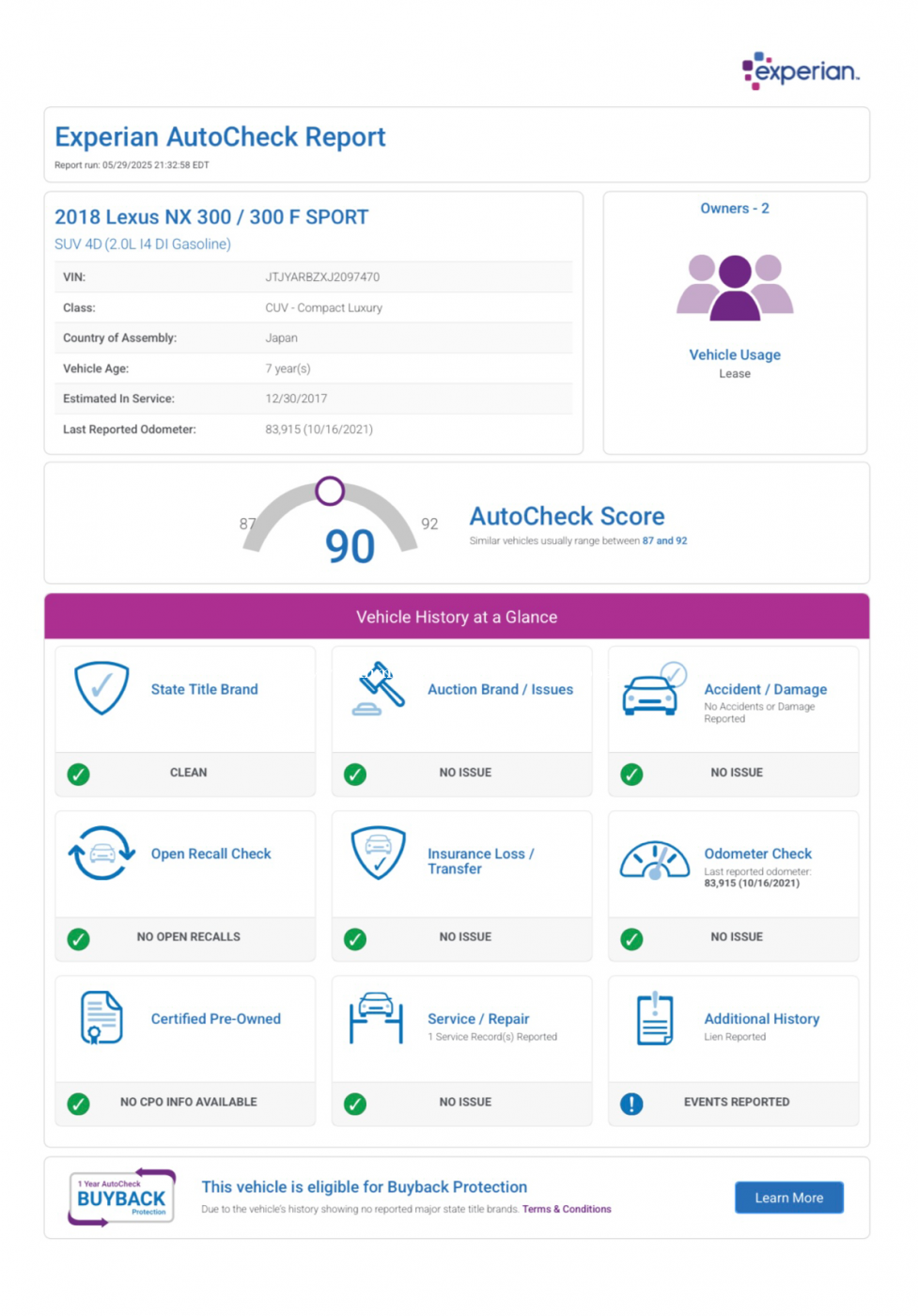This screenshot has width=918, height=1316.
Task: Click the Additional History clipboard icon
Action: coord(655,1019)
